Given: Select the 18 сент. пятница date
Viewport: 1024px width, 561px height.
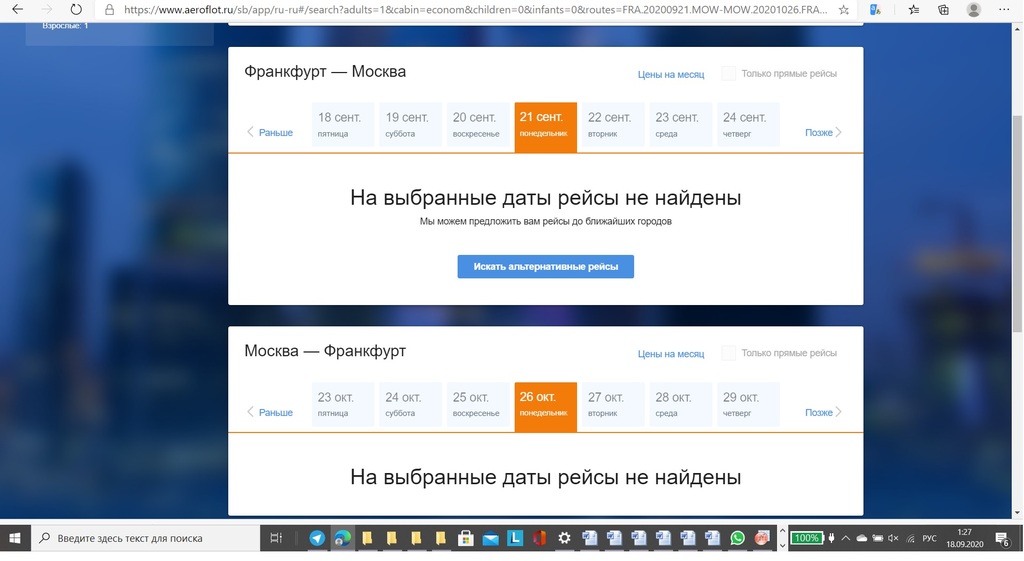Looking at the screenshot, I should [x=342, y=125].
